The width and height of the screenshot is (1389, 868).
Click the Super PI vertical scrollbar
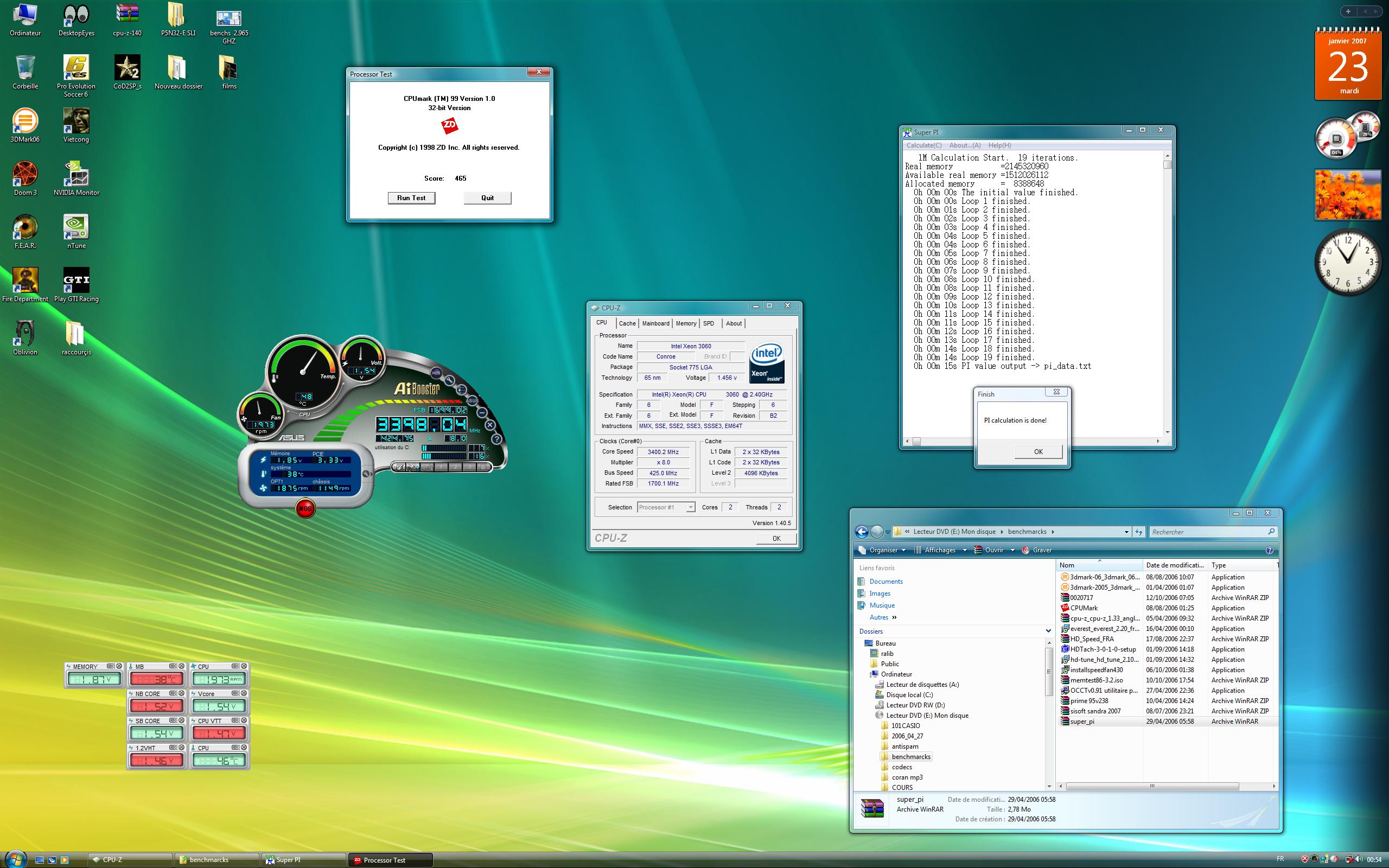[1167, 287]
